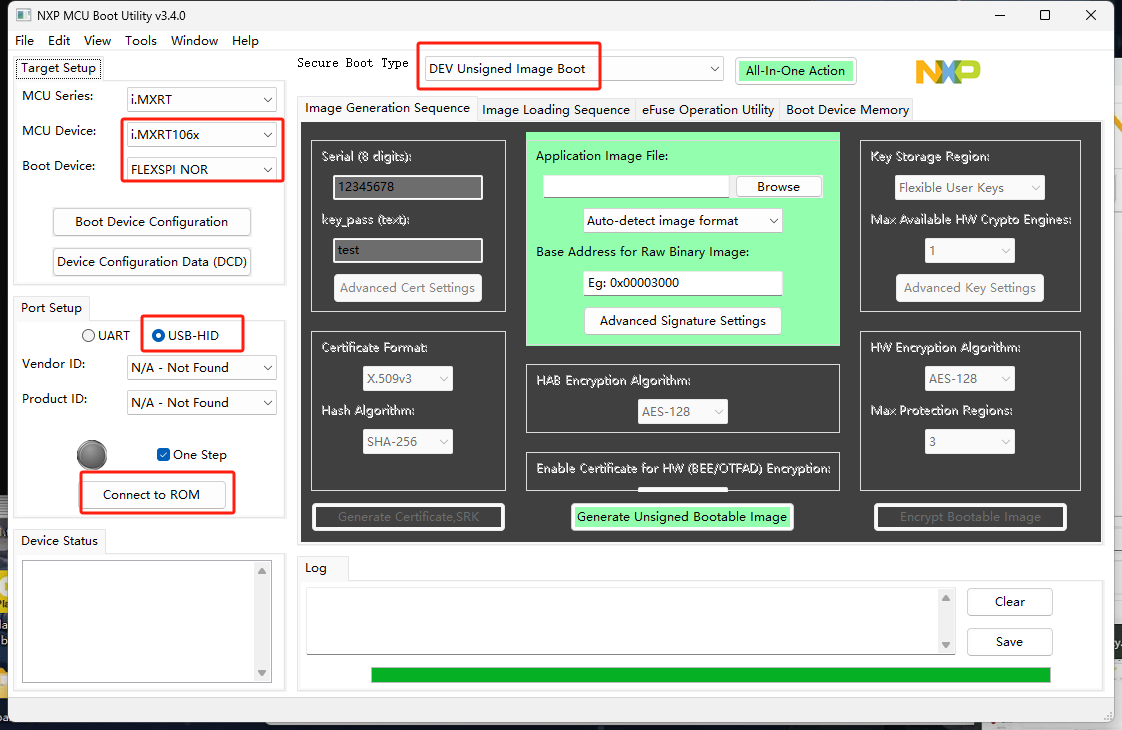Open the Boot Device dropdown
The height and width of the screenshot is (730, 1122).
pyautogui.click(x=201, y=170)
